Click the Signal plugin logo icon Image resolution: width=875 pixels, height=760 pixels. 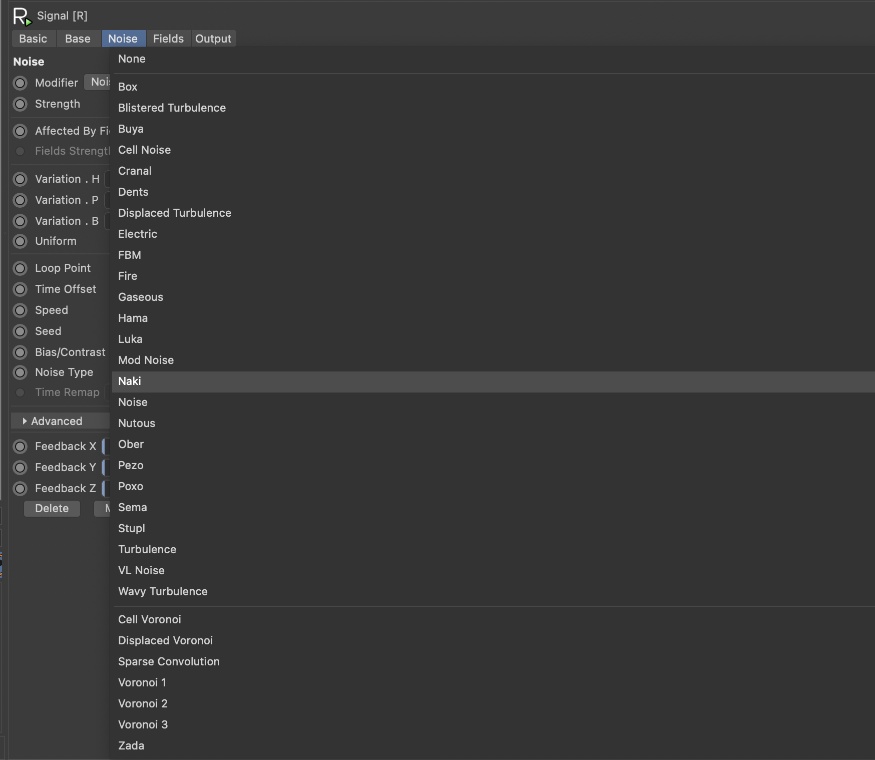(21, 16)
